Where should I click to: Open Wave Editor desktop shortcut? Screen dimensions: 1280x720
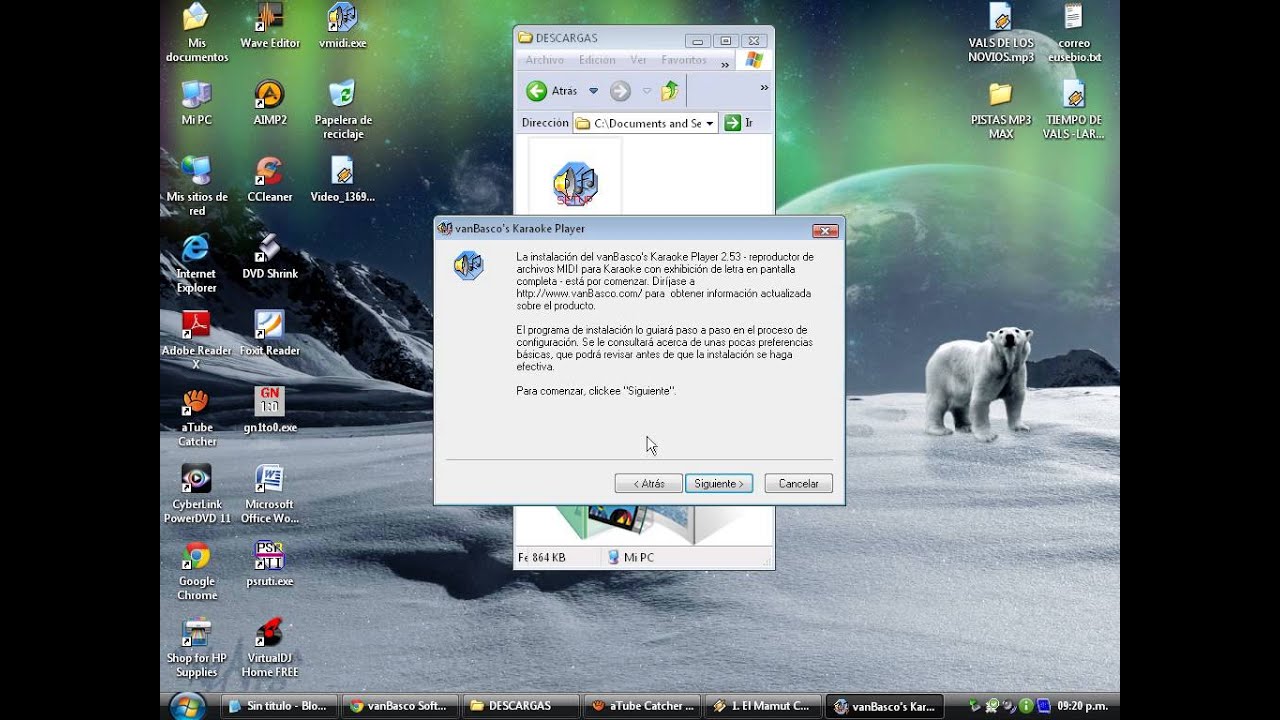270,27
